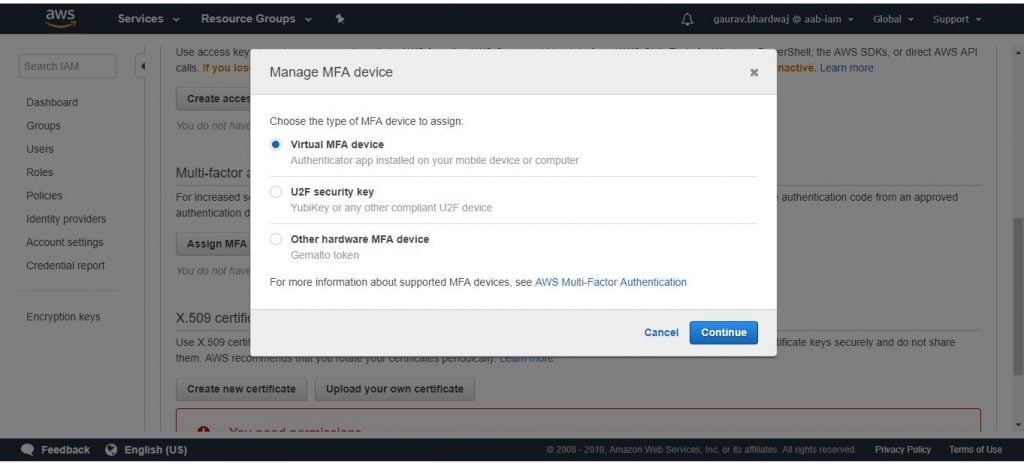Click the Create access key button
This screenshot has width=1024, height=464.
[214, 99]
